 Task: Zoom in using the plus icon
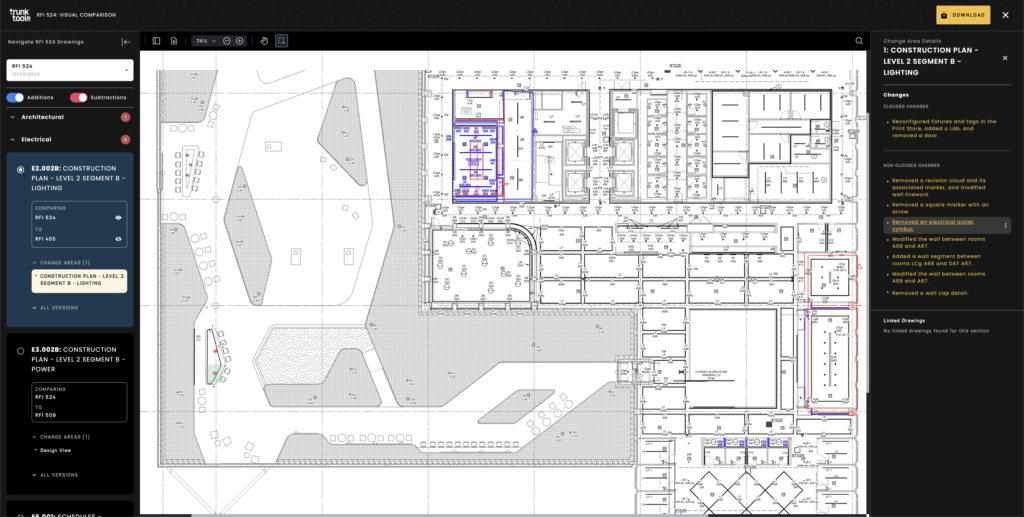240,41
